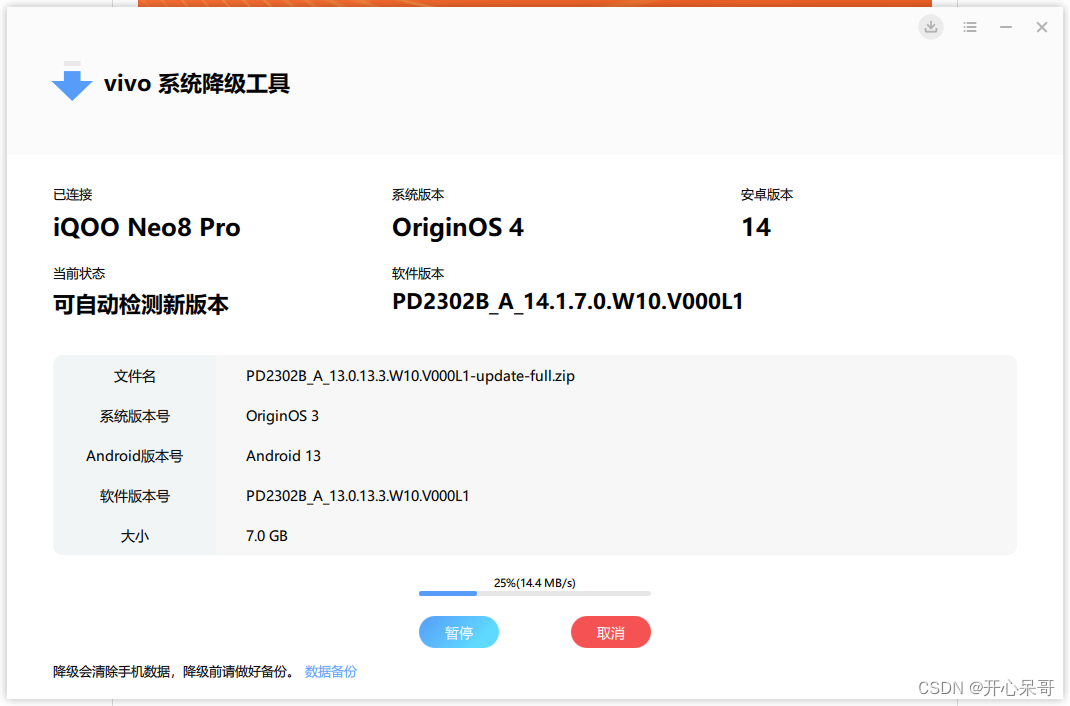This screenshot has width=1070, height=706.
Task: Click the 软件版本号 row label
Action: coord(134,496)
